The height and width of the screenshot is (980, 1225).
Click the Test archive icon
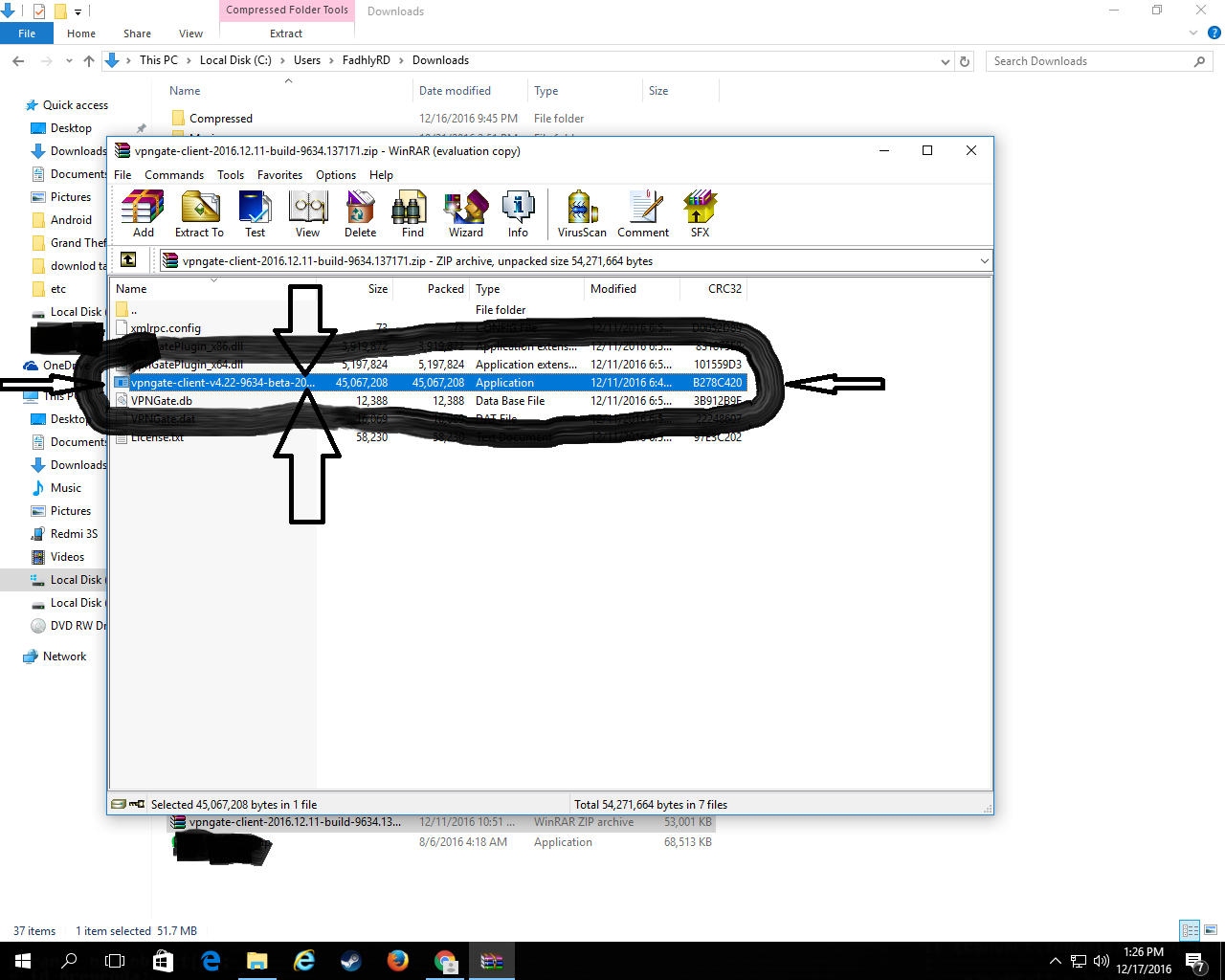pos(255,213)
